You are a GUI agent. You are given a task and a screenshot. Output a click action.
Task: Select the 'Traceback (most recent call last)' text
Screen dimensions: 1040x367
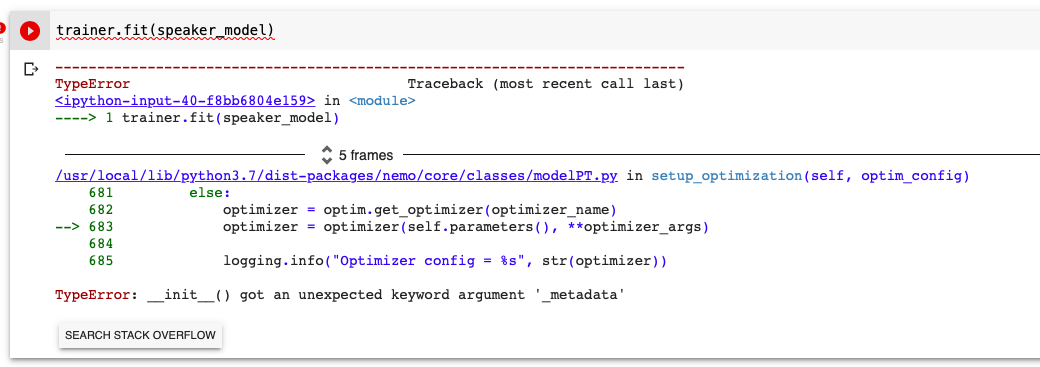point(545,84)
